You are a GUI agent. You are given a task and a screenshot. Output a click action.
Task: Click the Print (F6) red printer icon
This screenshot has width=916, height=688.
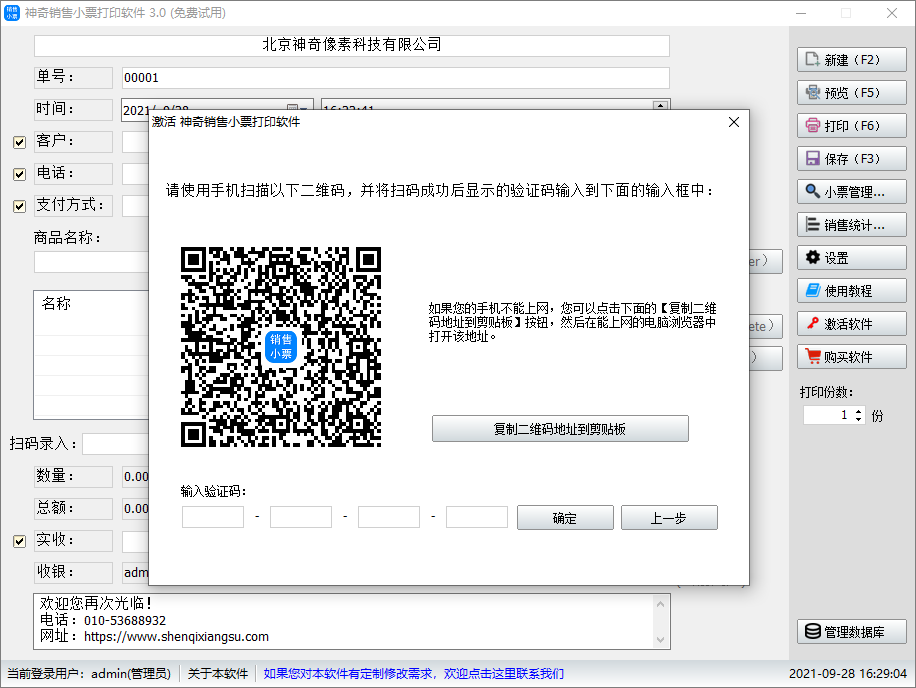pos(813,126)
